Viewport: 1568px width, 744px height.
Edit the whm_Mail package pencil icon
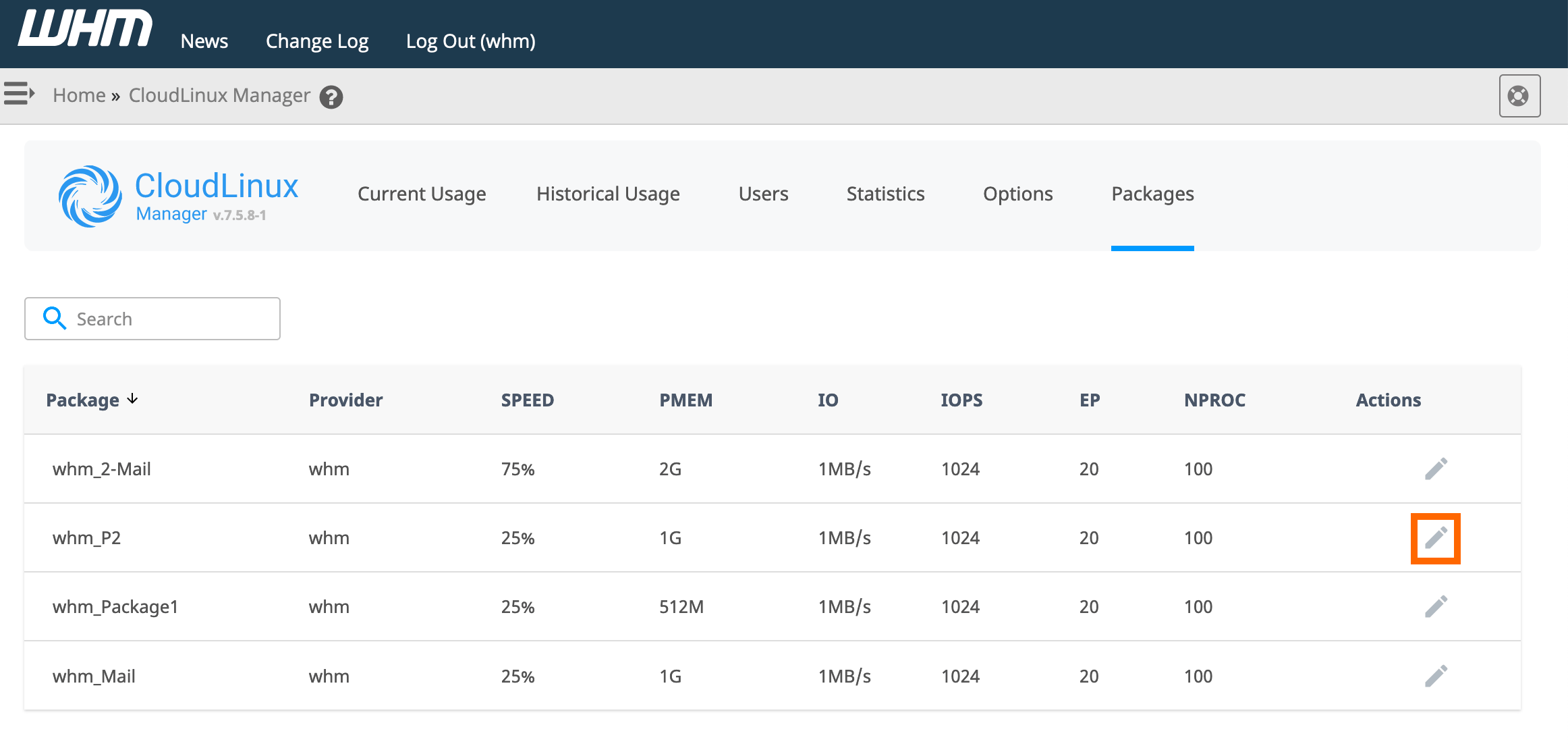(x=1436, y=676)
